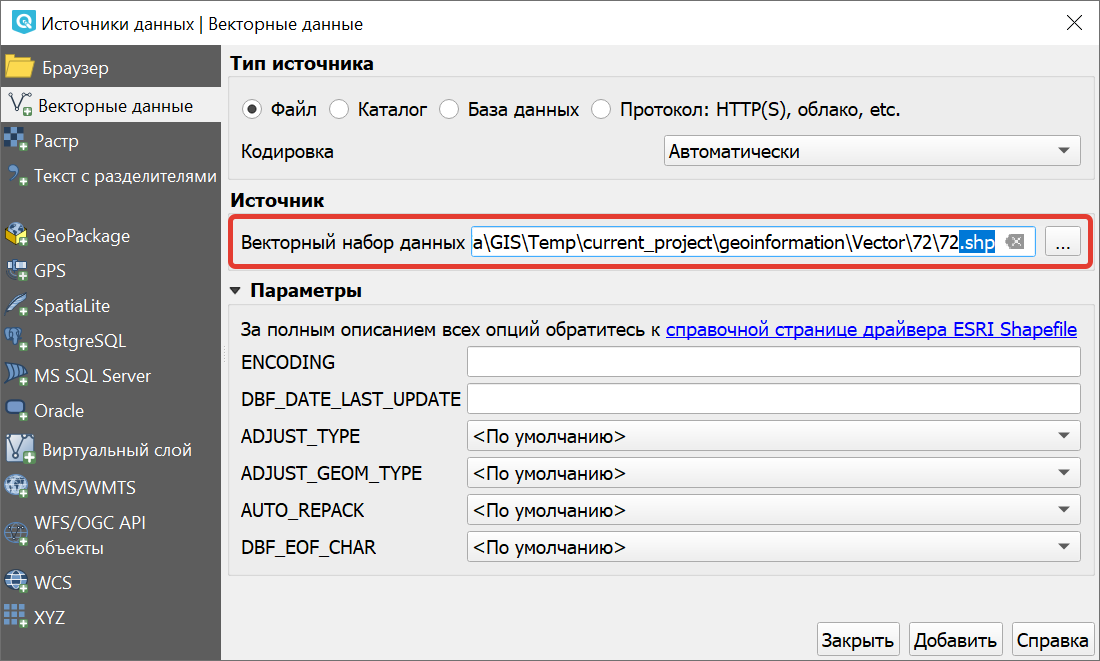Select the GeoPackage source icon
The image size is (1100, 661).
pyautogui.click(x=16, y=234)
